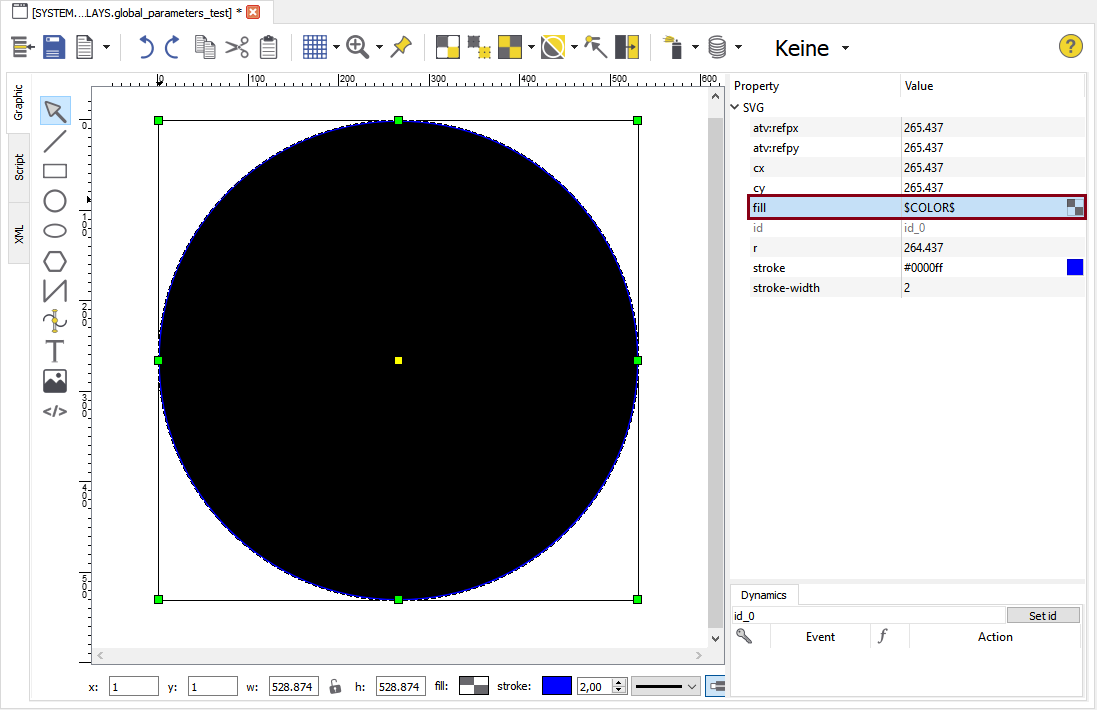Toggle the position lock icon near width field

click(x=335, y=686)
